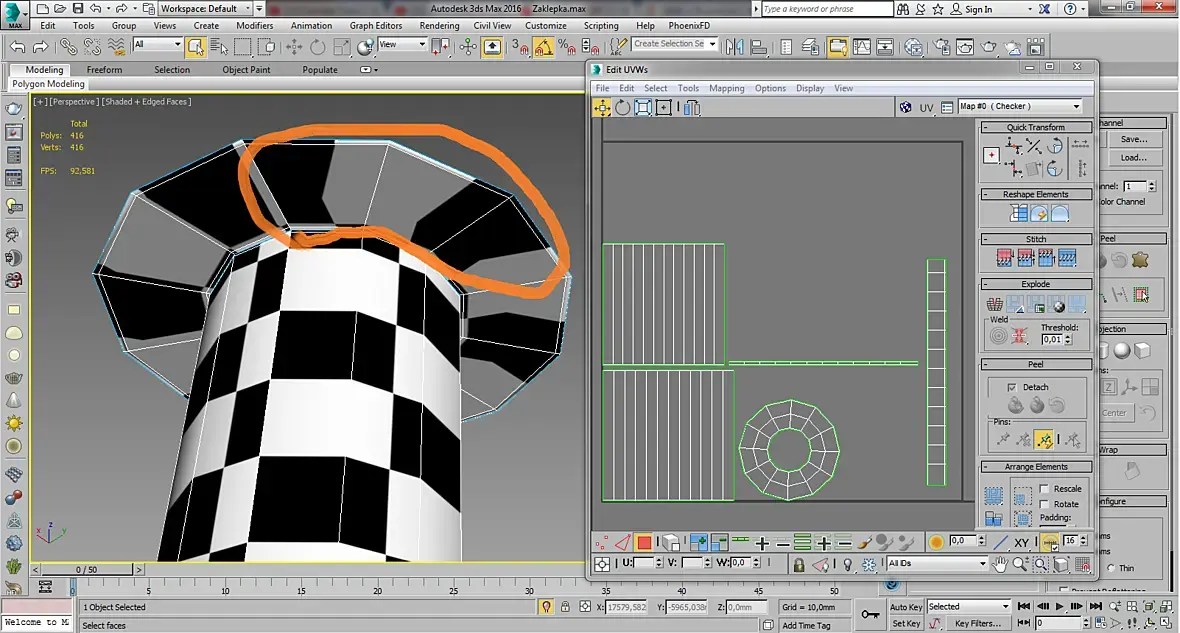
Task: Open the Mapping menu in Edit UVWs
Action: pos(726,88)
